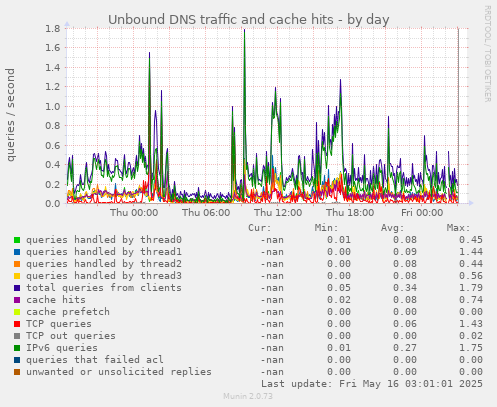Select 'IPv6 queries' legend label
Screen dimensions: 497x407
[62, 348]
